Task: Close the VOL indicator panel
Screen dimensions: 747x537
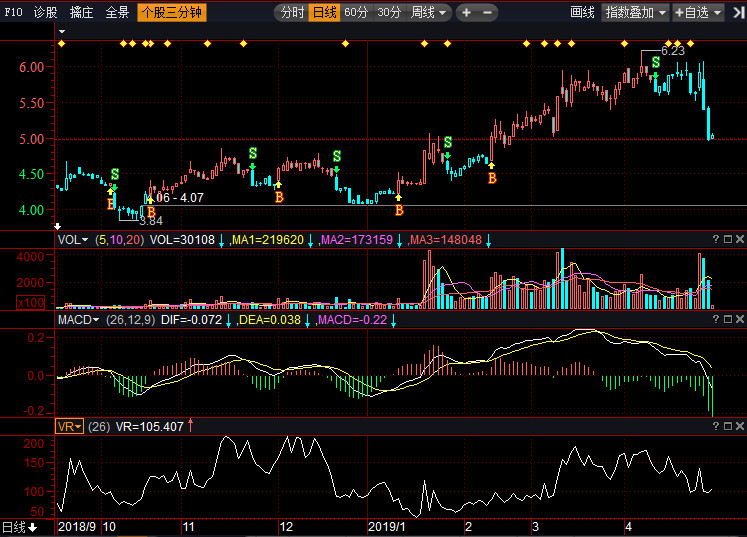Action: [740, 239]
